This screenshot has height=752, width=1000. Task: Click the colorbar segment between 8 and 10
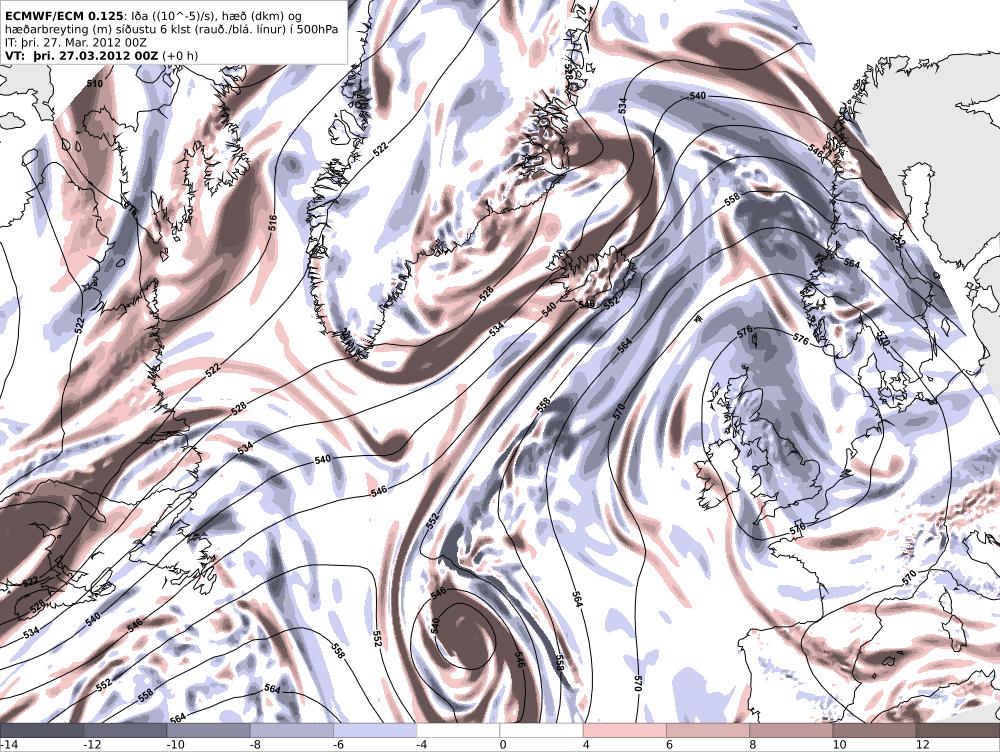pyautogui.click(x=791, y=730)
